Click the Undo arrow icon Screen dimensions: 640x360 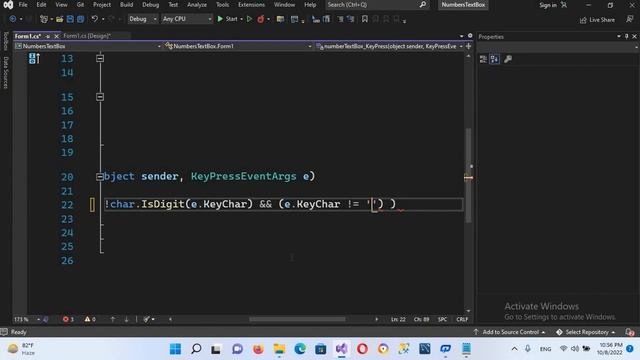[95, 19]
